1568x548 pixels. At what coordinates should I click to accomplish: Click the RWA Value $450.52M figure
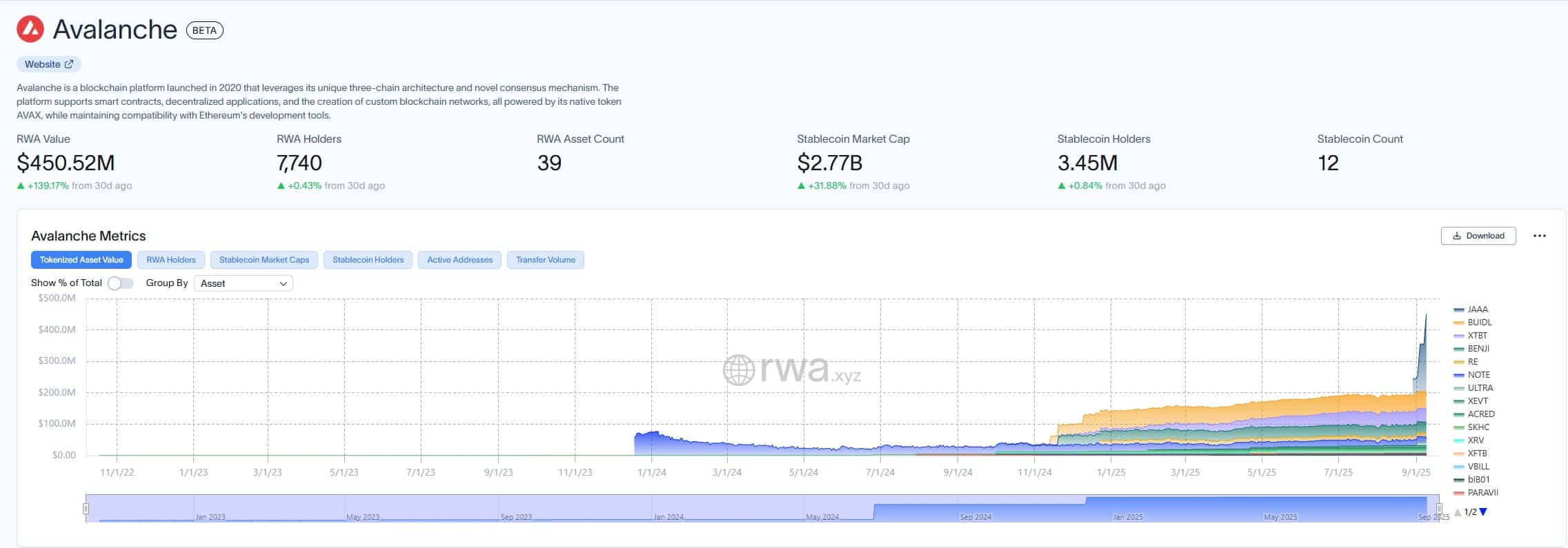(66, 163)
